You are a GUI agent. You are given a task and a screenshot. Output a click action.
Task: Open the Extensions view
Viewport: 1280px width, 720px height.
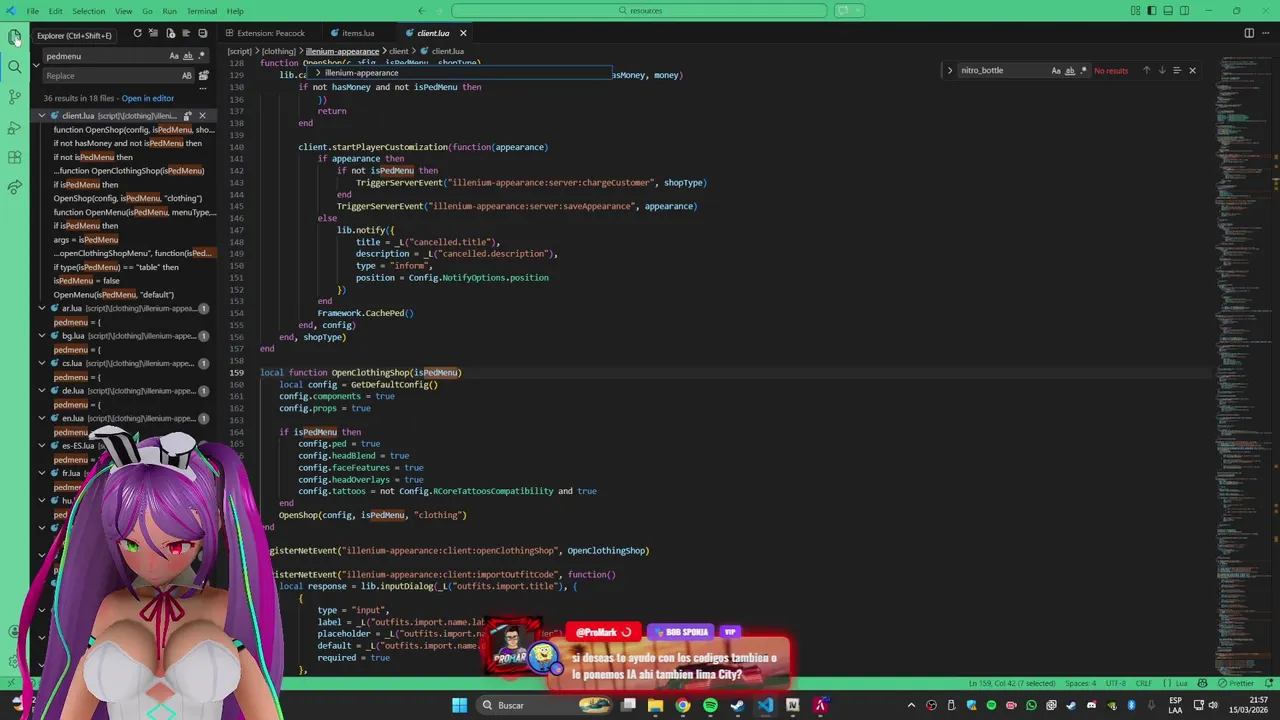(x=14, y=157)
